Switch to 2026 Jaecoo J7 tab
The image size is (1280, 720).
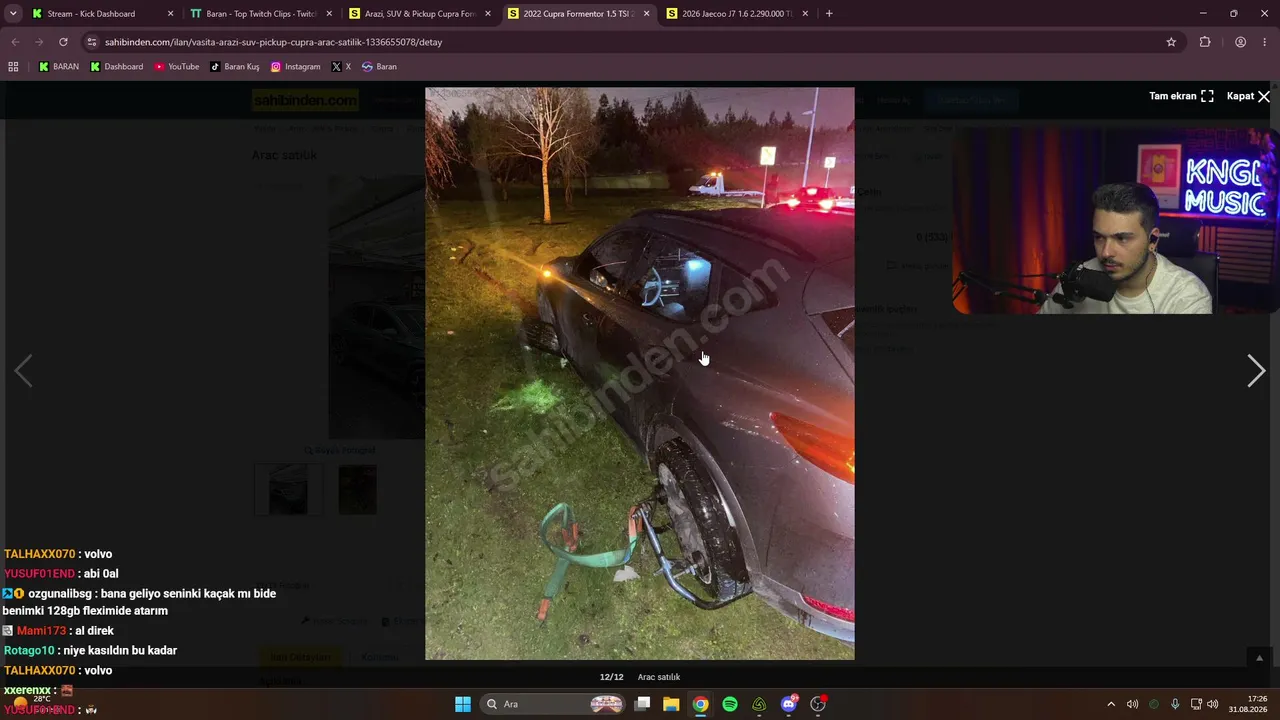pyautogui.click(x=737, y=14)
